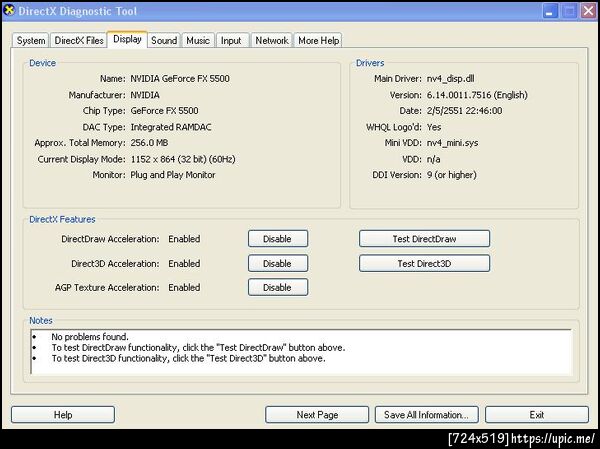Click the Test Direct3D button

tap(424, 263)
